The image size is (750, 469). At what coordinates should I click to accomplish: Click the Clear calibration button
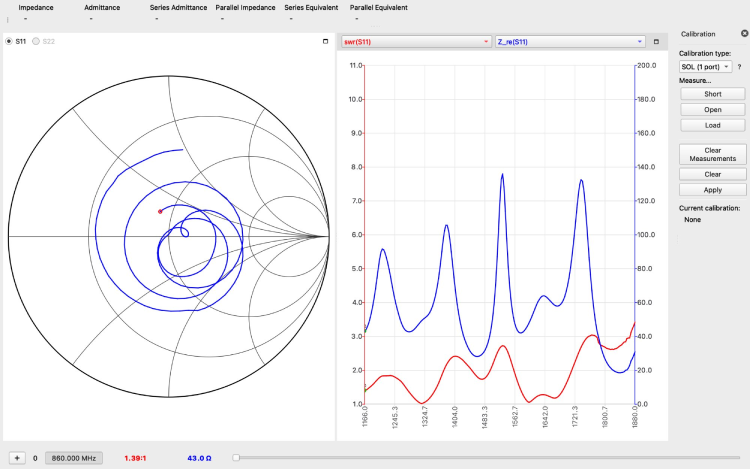712,174
